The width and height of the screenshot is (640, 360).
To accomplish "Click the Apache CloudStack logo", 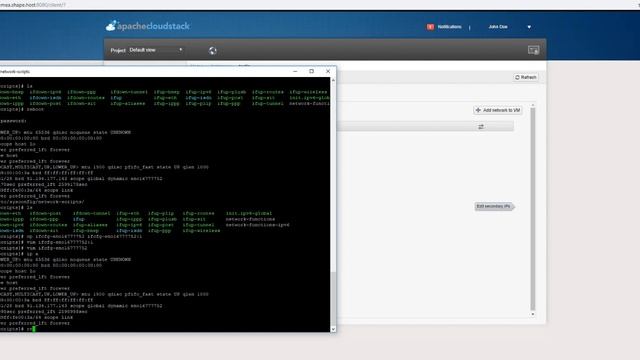I will pos(148,26).
